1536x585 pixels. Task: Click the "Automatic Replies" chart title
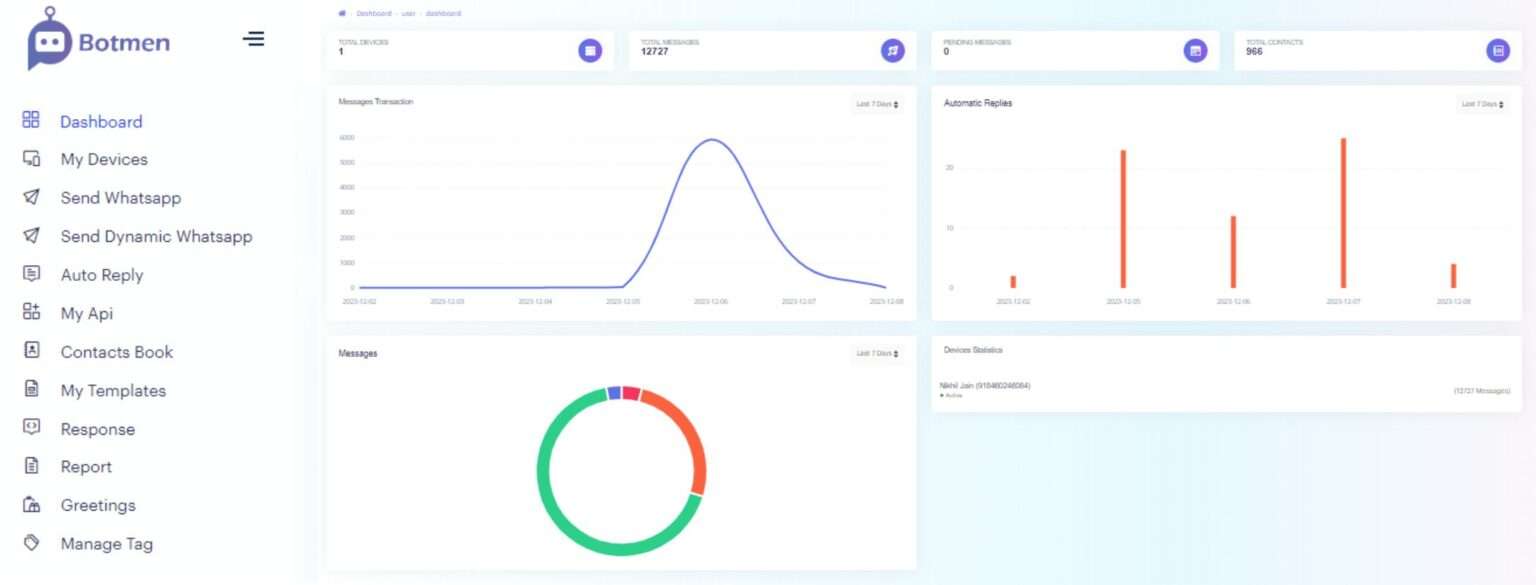click(978, 103)
